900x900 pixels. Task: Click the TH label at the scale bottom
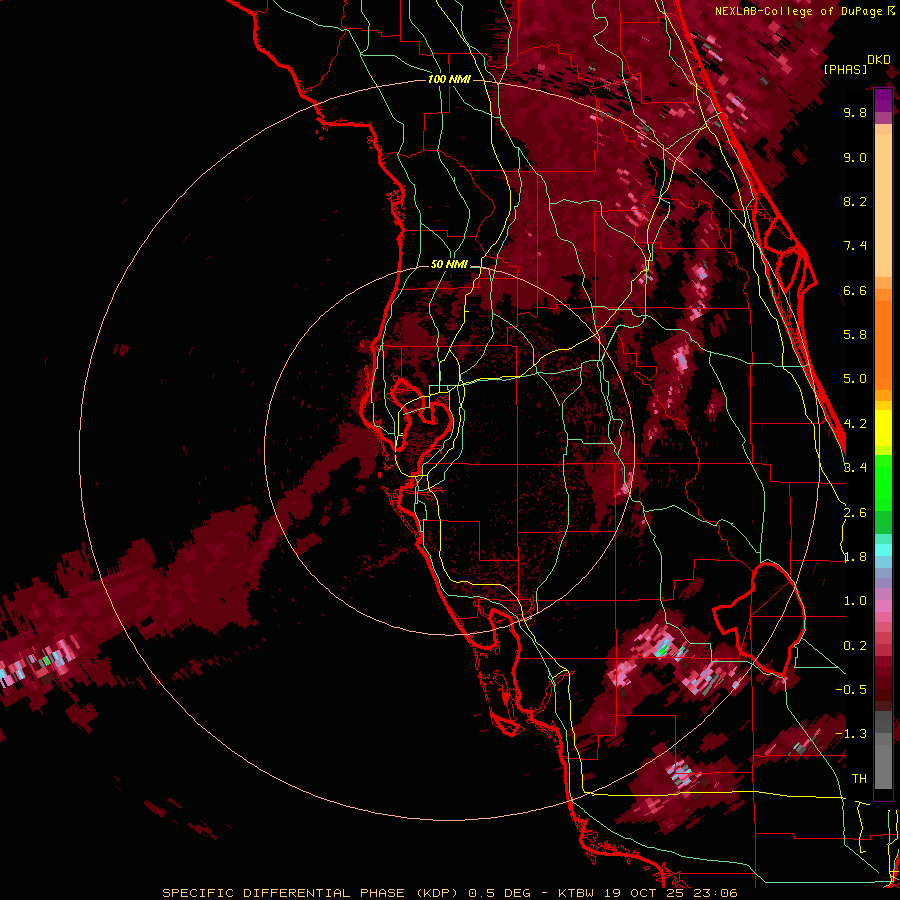point(859,778)
